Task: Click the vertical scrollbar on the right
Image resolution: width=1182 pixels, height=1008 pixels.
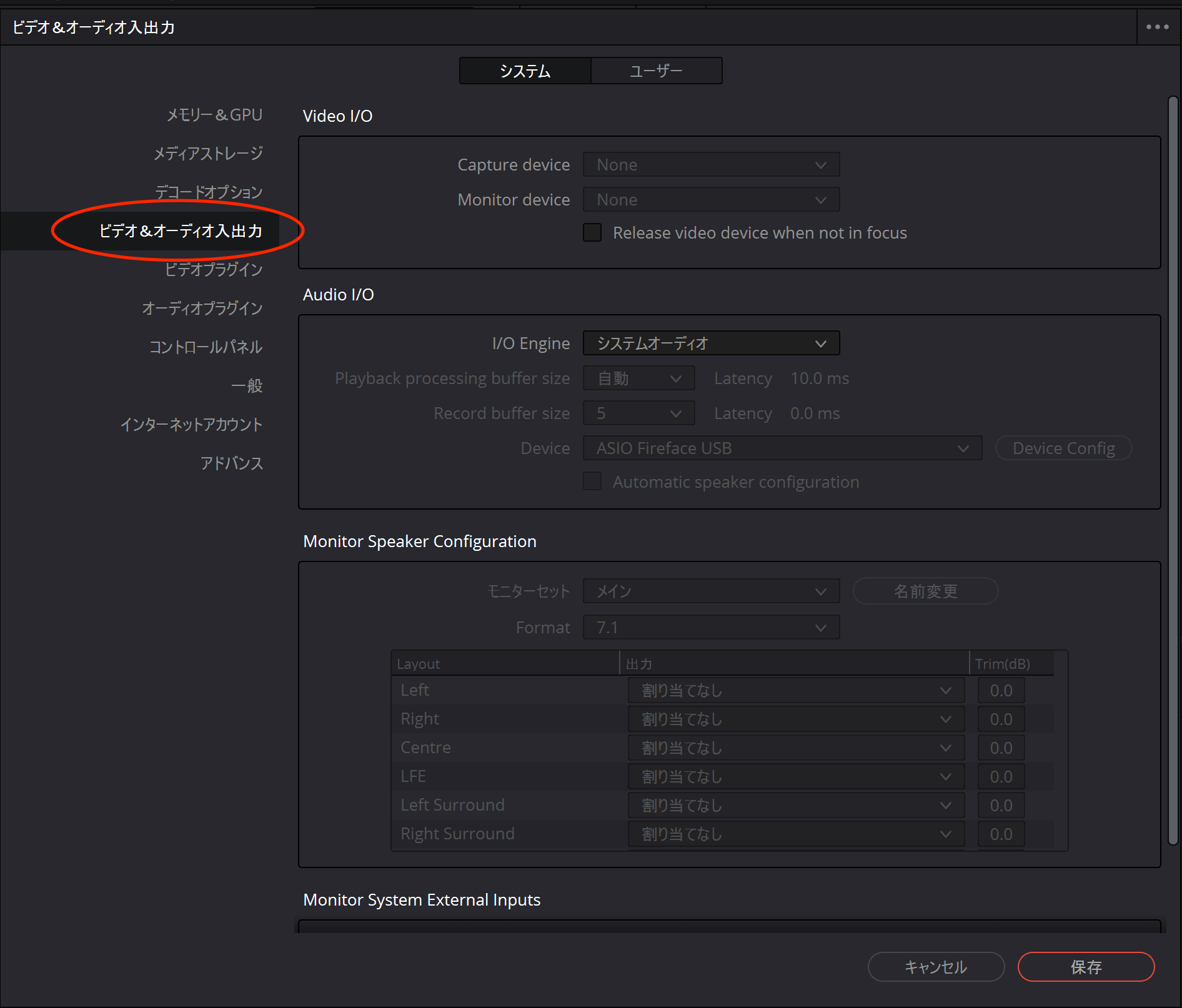Action: [x=1173, y=468]
